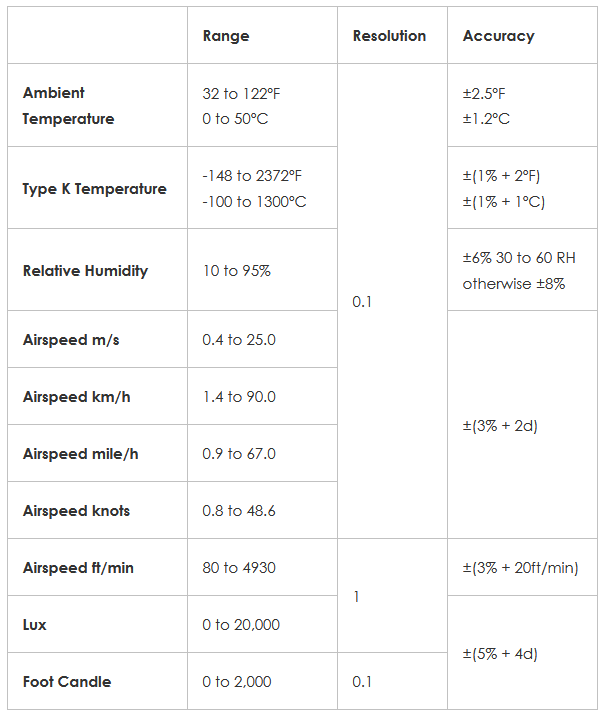Select the Ambient Temperature row label
The width and height of the screenshot is (613, 723).
click(x=68, y=106)
